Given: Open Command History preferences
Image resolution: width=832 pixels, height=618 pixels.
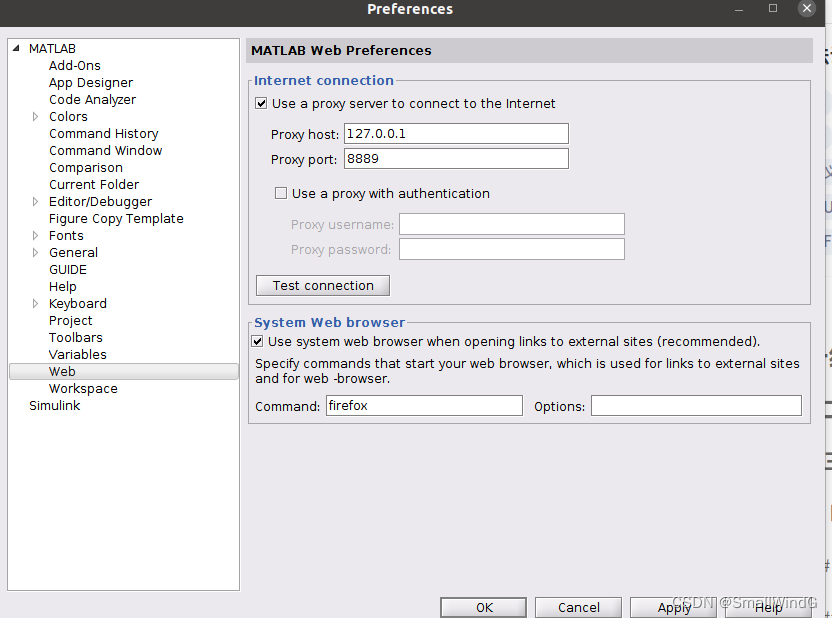Looking at the screenshot, I should click(103, 134).
